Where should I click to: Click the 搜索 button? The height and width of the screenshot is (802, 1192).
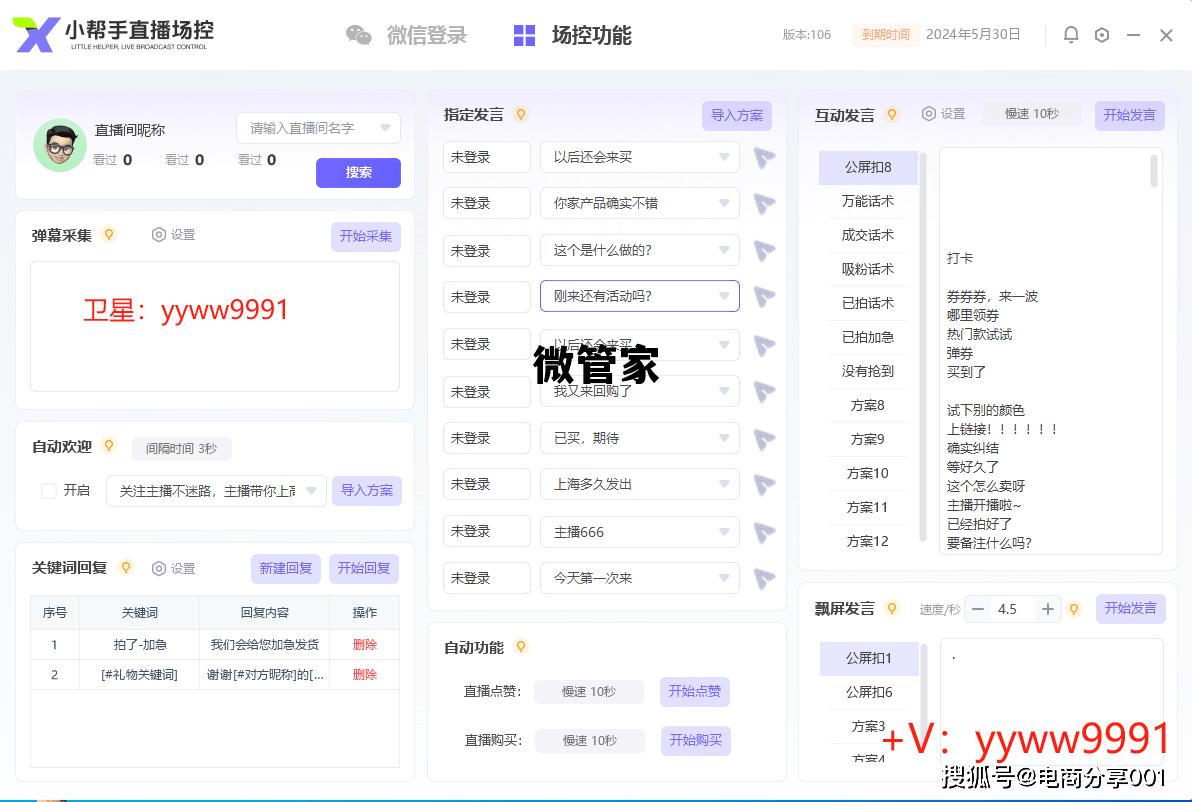[358, 173]
